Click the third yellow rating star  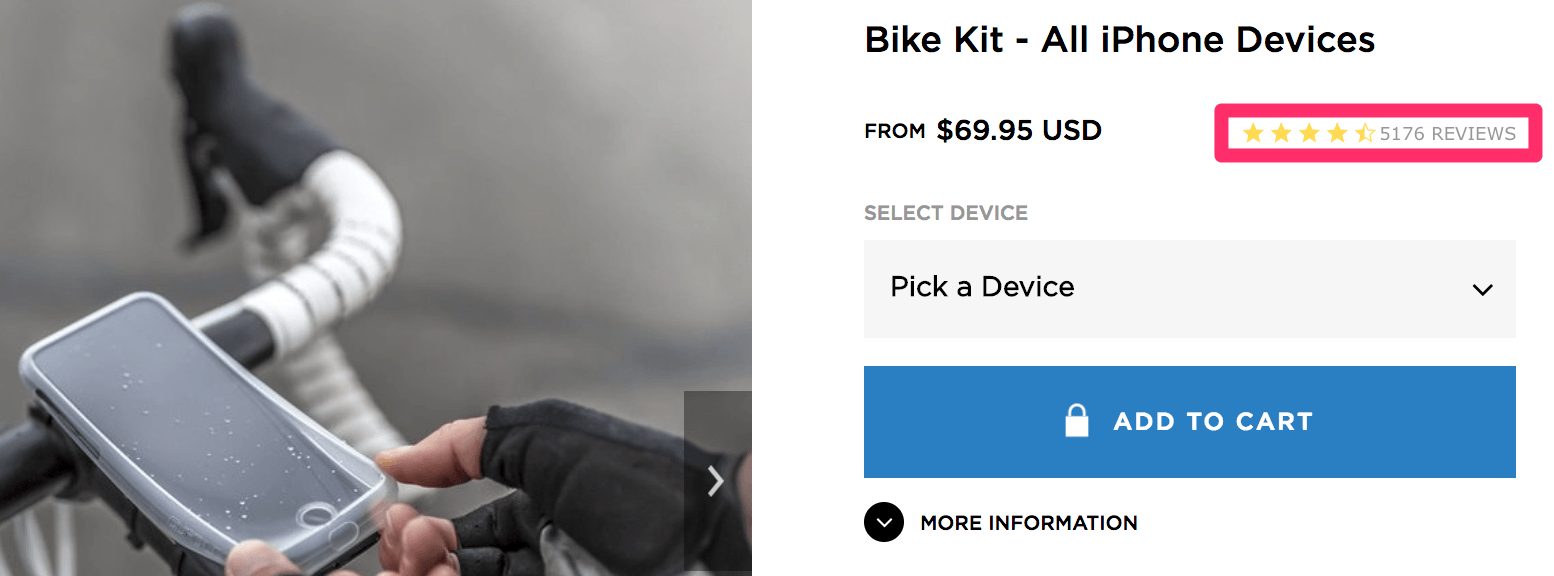(x=1309, y=133)
